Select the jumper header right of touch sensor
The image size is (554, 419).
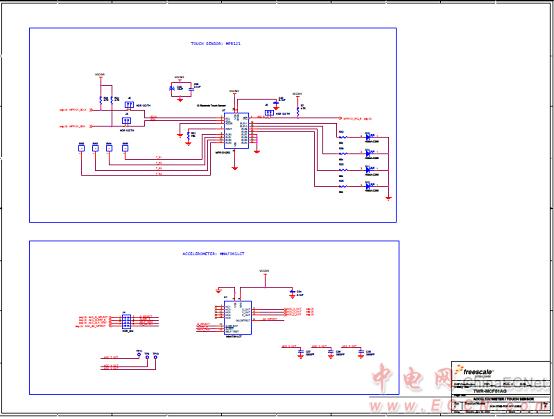[x=269, y=113]
